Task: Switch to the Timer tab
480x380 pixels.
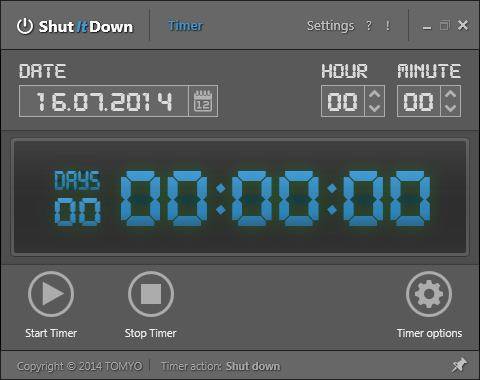Action: (x=185, y=26)
